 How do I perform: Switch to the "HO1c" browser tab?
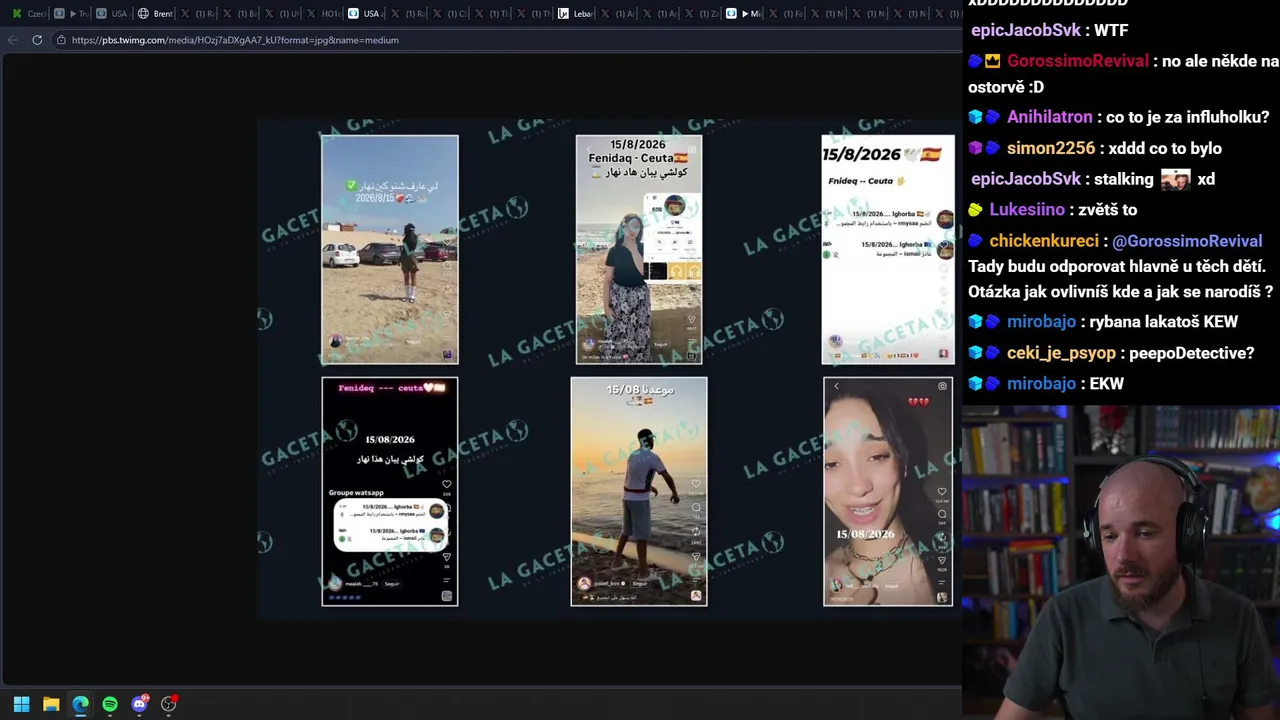[323, 13]
